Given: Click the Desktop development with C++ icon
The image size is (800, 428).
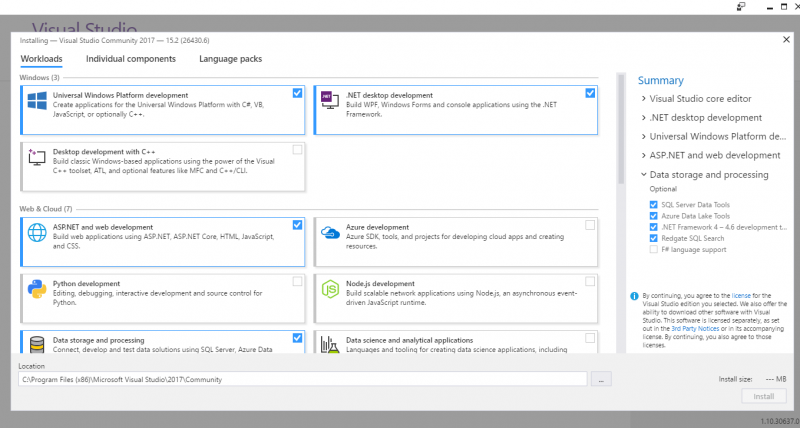Looking at the screenshot, I should (x=37, y=158).
